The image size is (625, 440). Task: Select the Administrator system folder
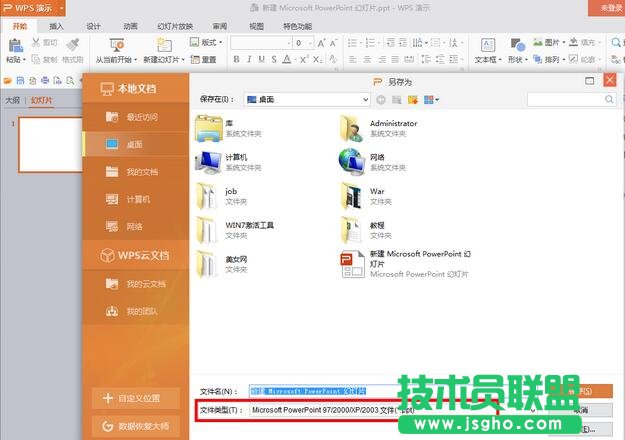point(379,128)
